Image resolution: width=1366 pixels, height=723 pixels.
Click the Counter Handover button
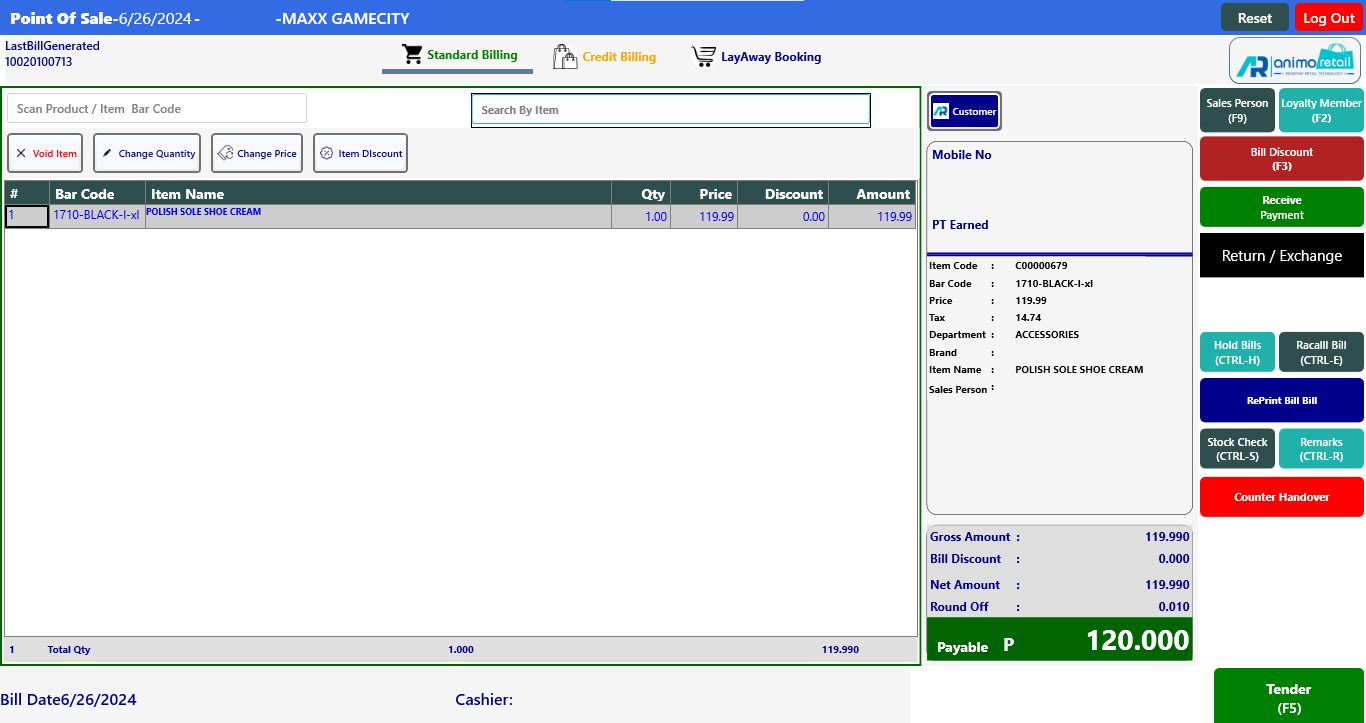tap(1281, 497)
